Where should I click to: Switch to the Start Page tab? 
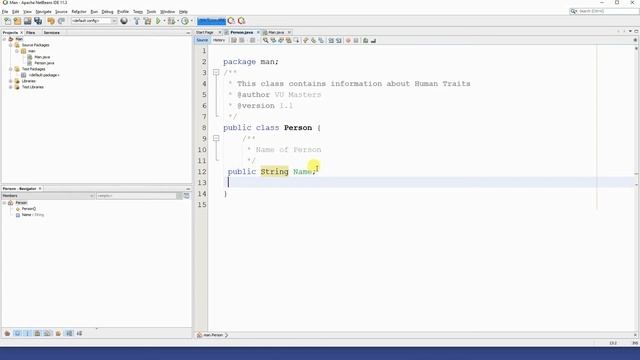[205, 32]
